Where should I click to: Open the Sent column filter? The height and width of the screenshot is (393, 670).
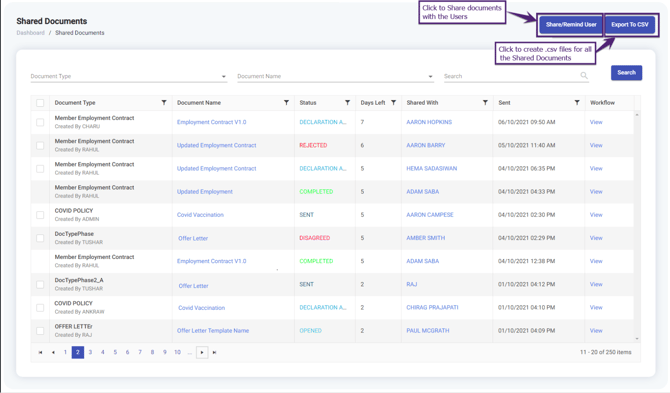point(577,103)
